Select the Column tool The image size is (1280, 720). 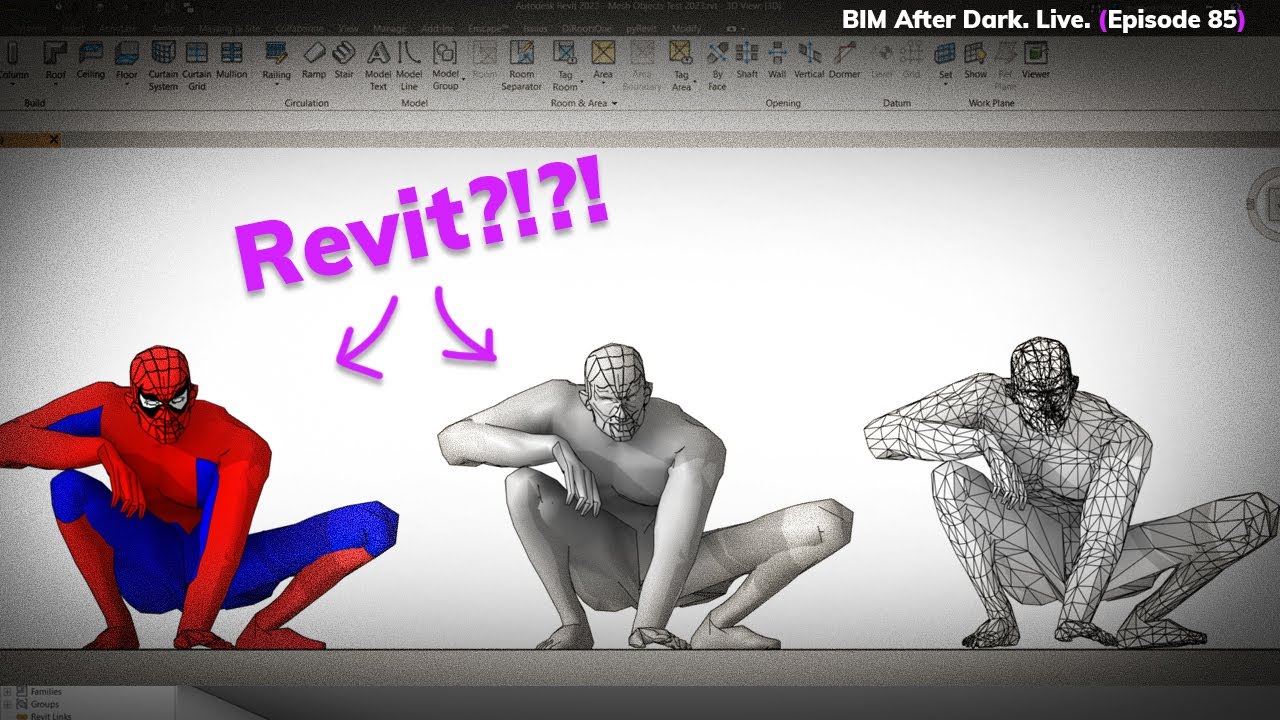(x=14, y=60)
